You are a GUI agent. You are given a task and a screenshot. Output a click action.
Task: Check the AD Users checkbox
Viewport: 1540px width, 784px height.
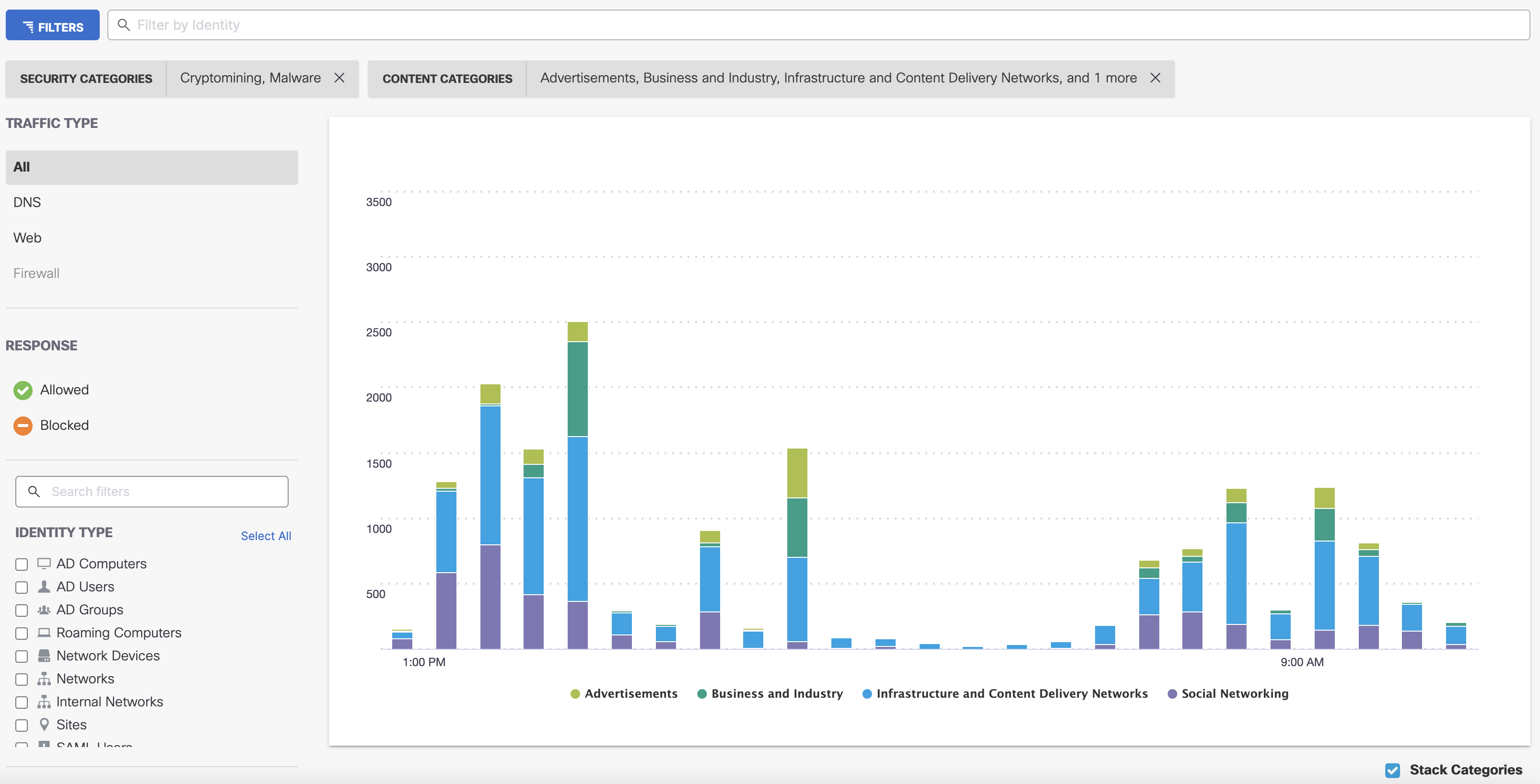coord(22,588)
